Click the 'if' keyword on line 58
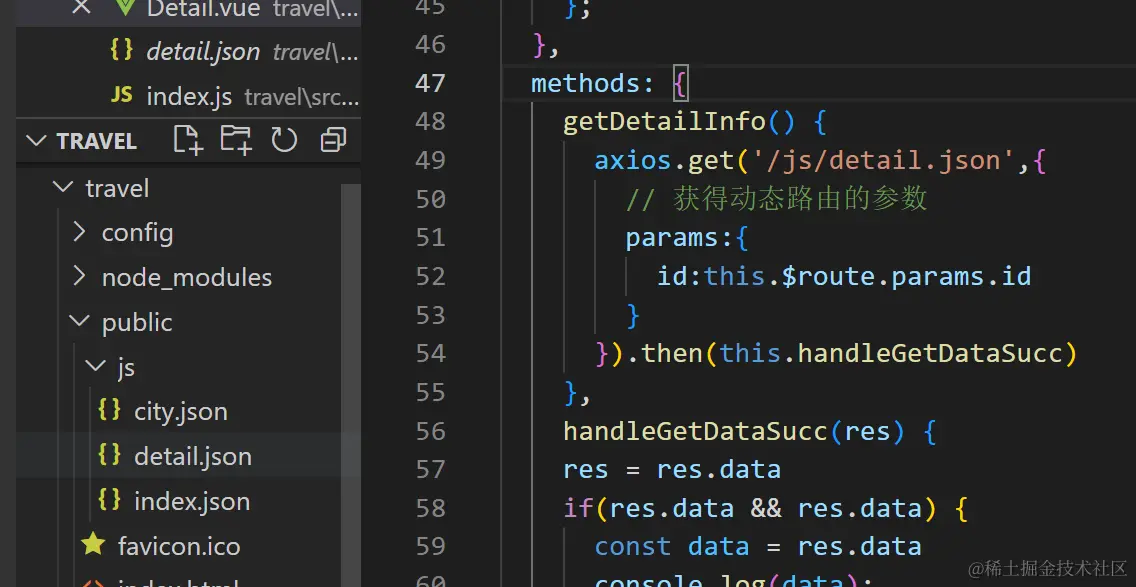1136x587 pixels. pyautogui.click(x=578, y=508)
